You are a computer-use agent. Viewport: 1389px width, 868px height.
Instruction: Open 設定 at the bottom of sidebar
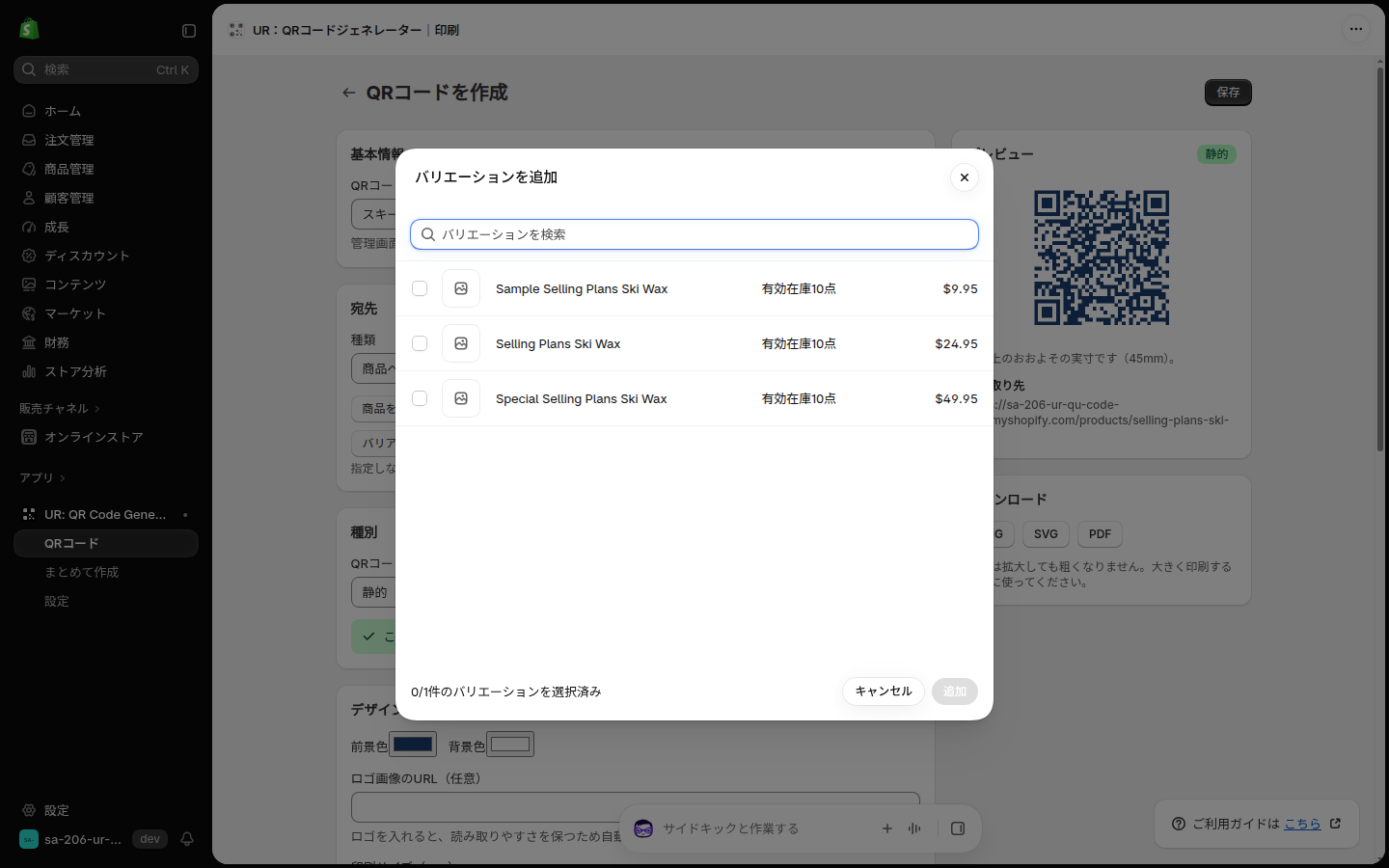tap(106, 810)
